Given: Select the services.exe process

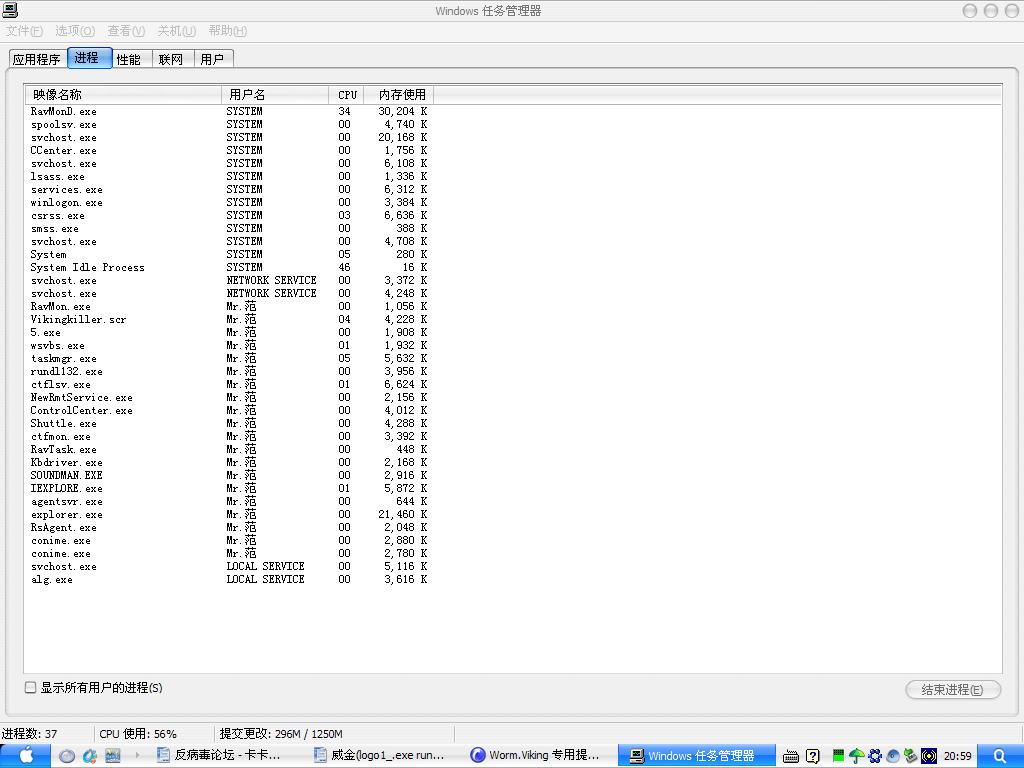Looking at the screenshot, I should coord(229,190).
